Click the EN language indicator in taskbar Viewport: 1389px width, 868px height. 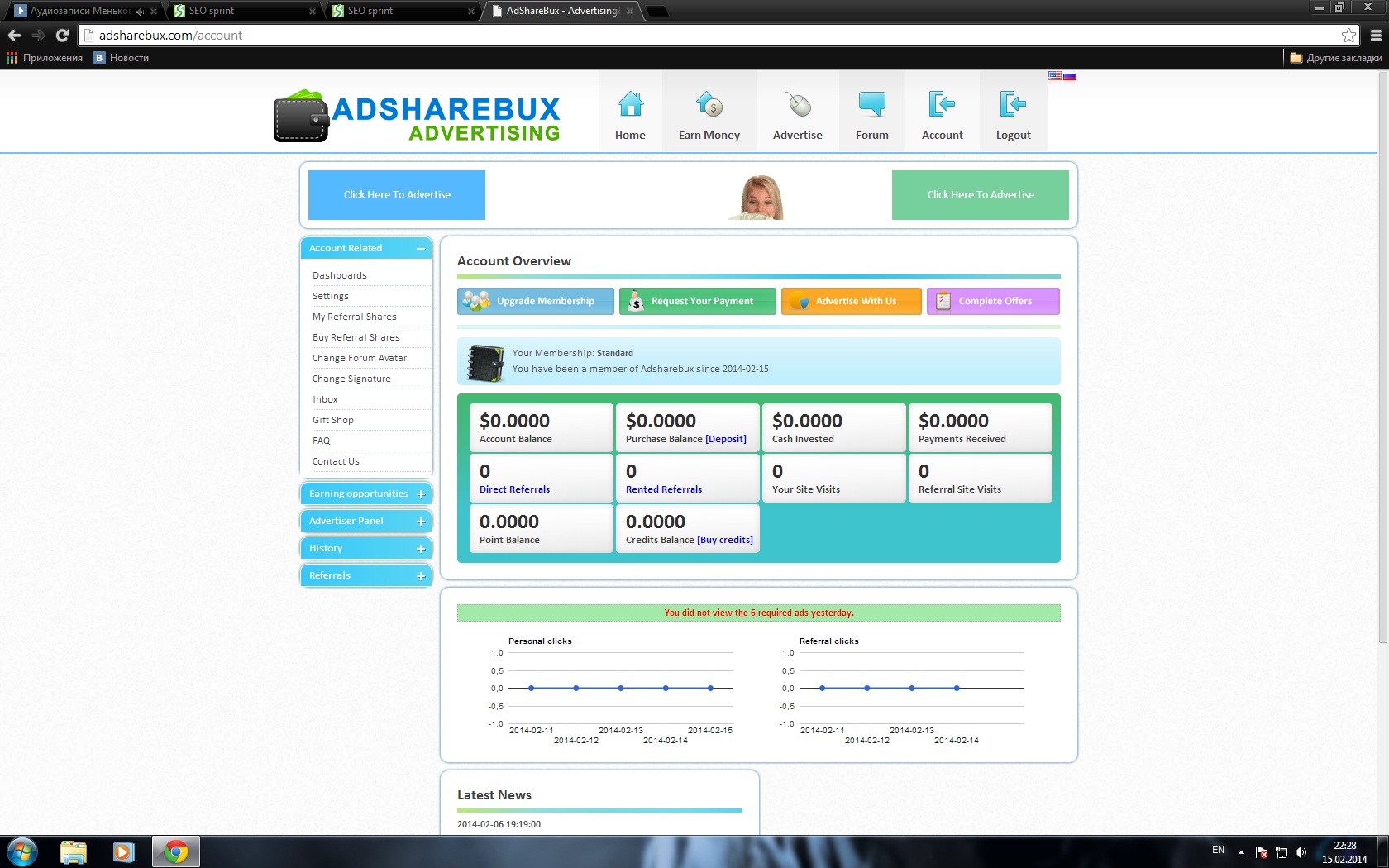click(x=1218, y=850)
